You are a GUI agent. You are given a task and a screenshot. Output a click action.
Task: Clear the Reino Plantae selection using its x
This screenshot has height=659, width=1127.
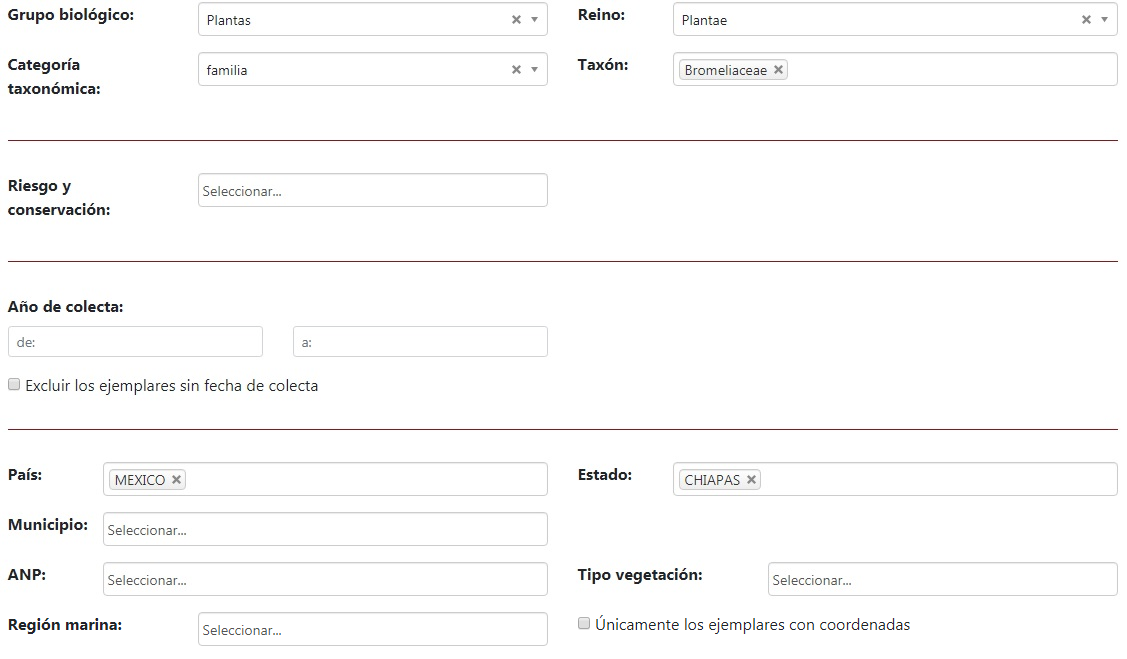point(1086,20)
